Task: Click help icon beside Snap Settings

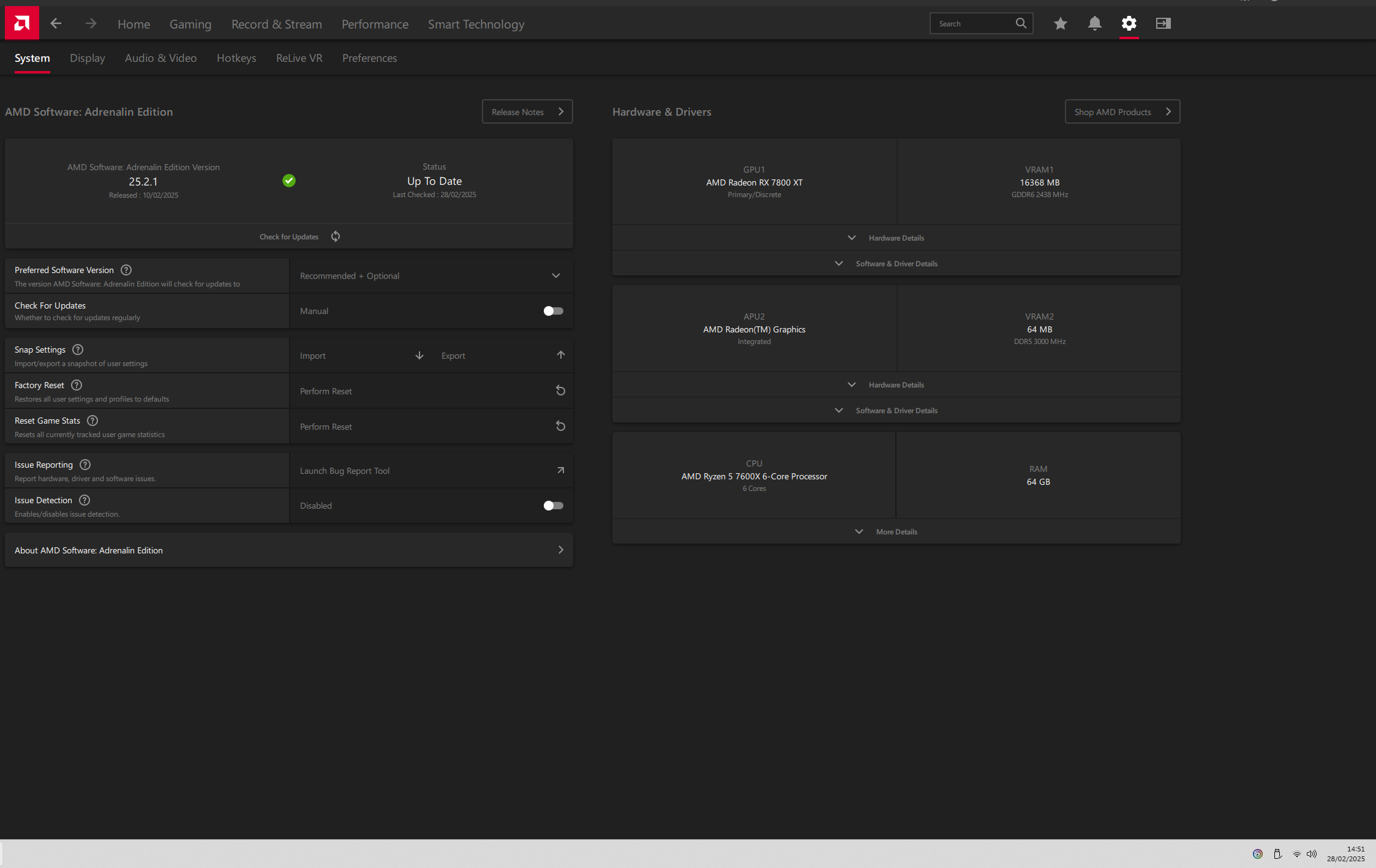Action: (x=78, y=350)
